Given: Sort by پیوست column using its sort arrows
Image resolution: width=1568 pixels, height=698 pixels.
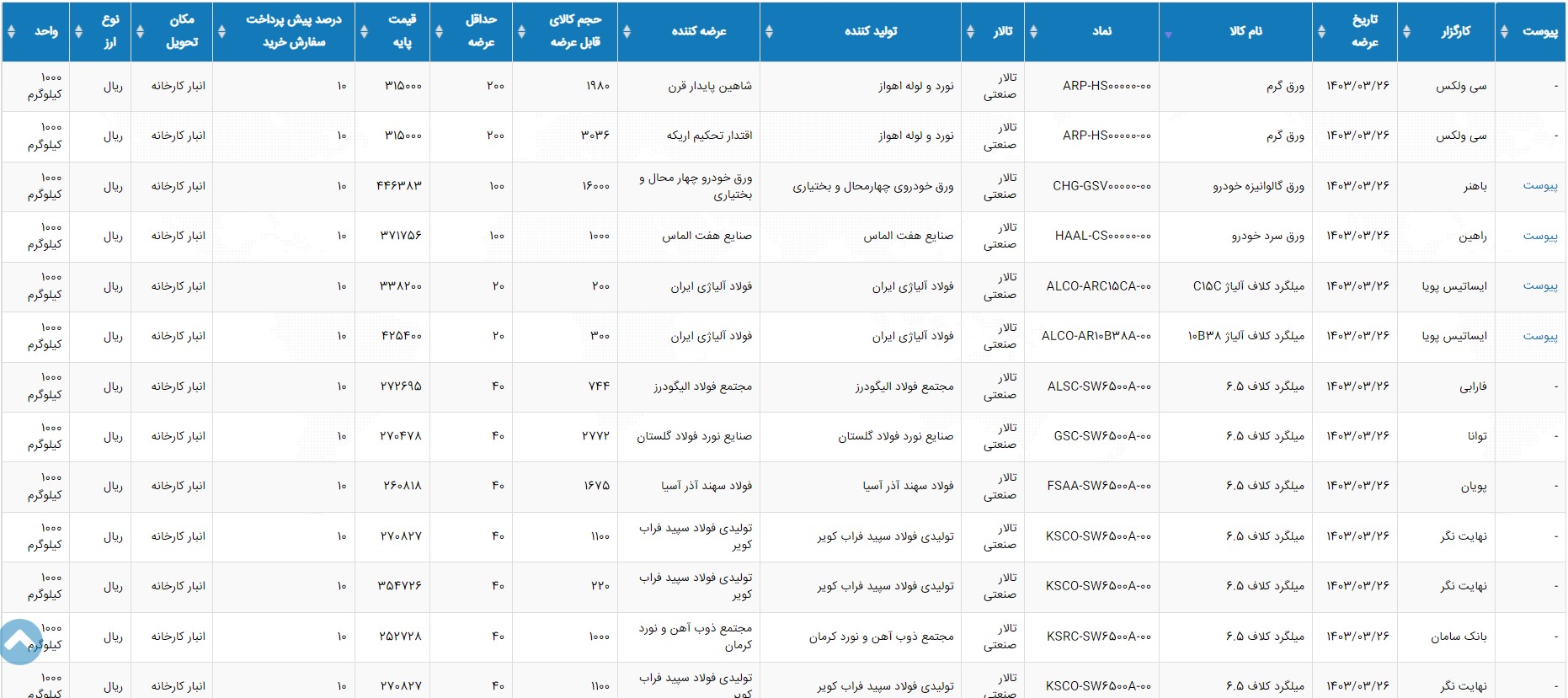Looking at the screenshot, I should 1504,31.
